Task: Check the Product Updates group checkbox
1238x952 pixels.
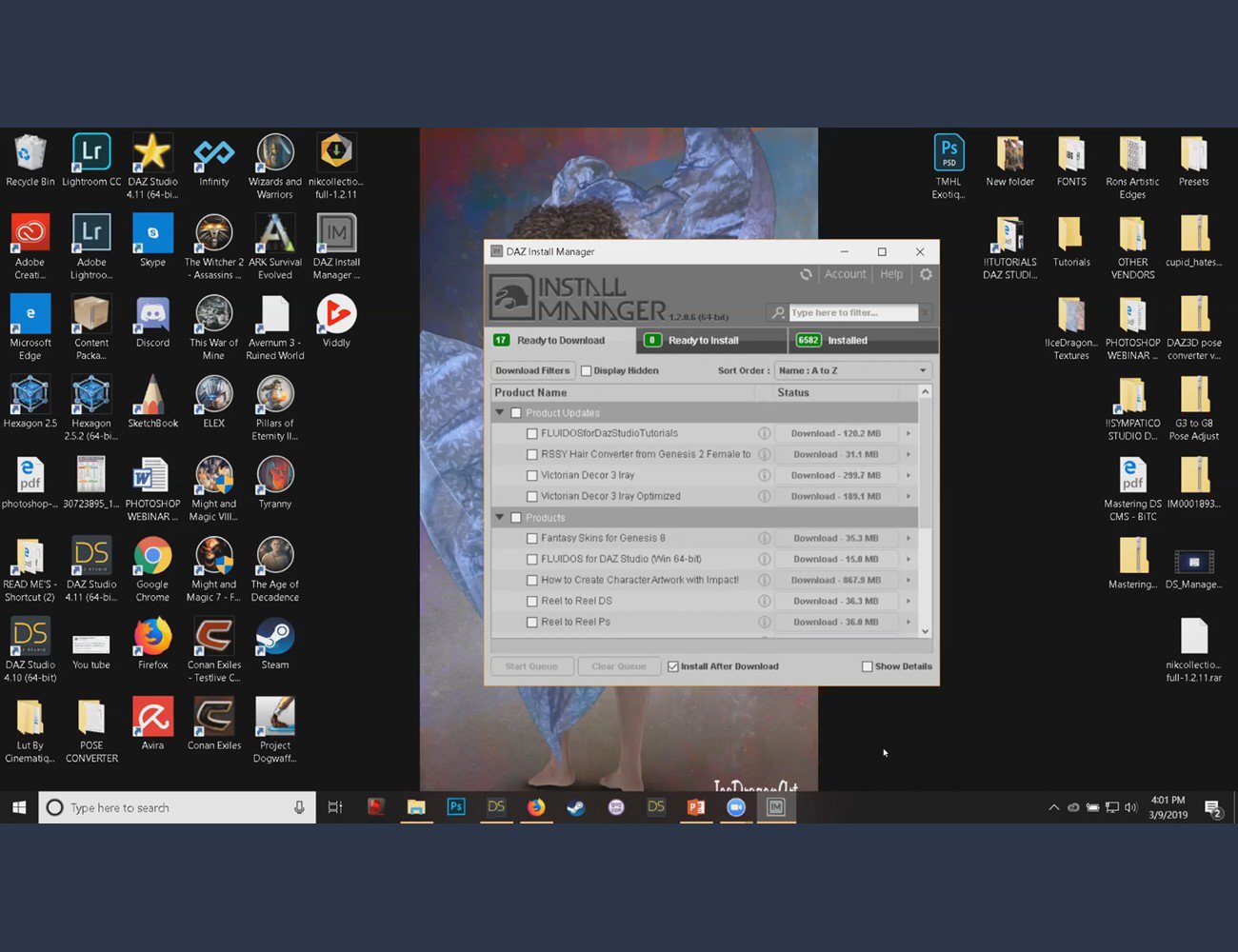Action: pos(516,413)
